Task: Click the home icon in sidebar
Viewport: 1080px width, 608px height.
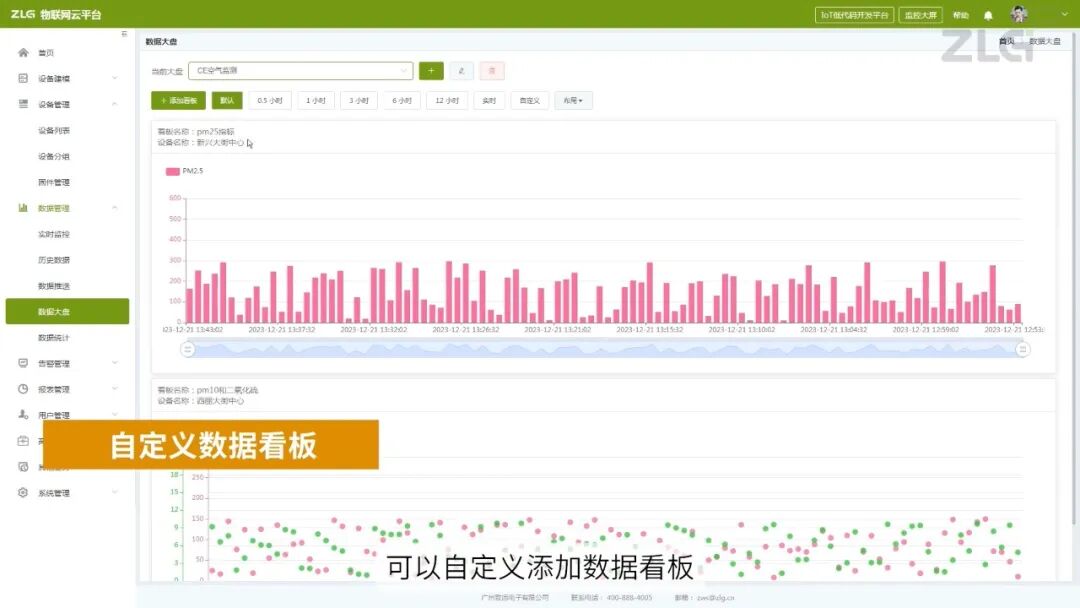Action: click(x=23, y=52)
